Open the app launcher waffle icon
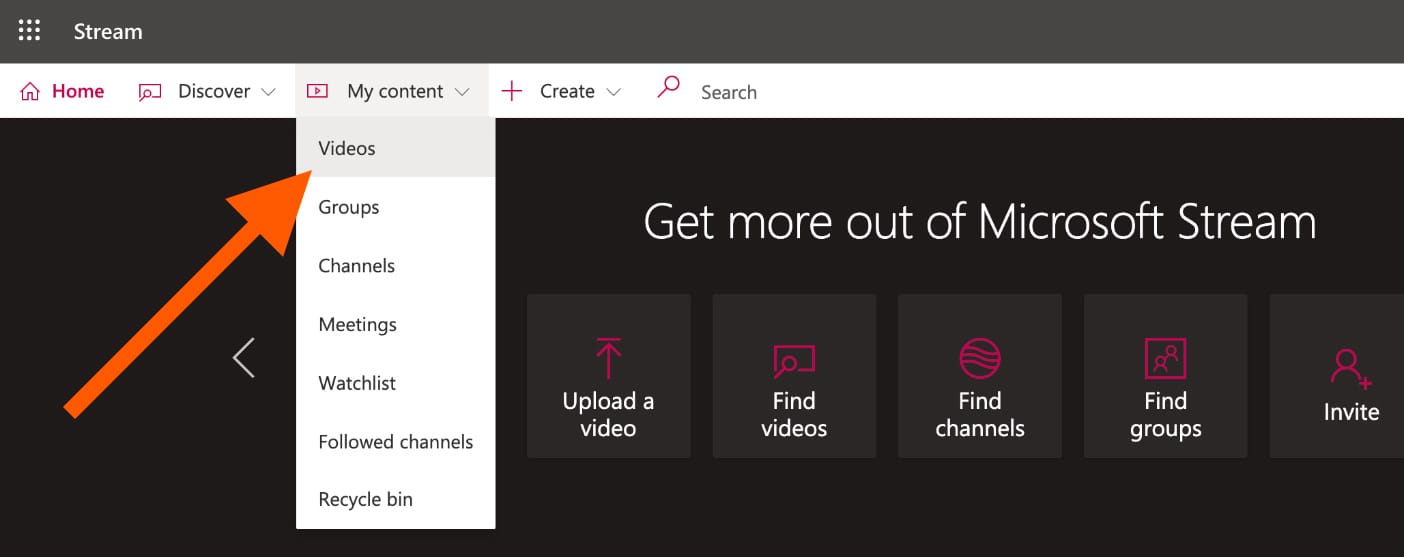 pyautogui.click(x=30, y=31)
